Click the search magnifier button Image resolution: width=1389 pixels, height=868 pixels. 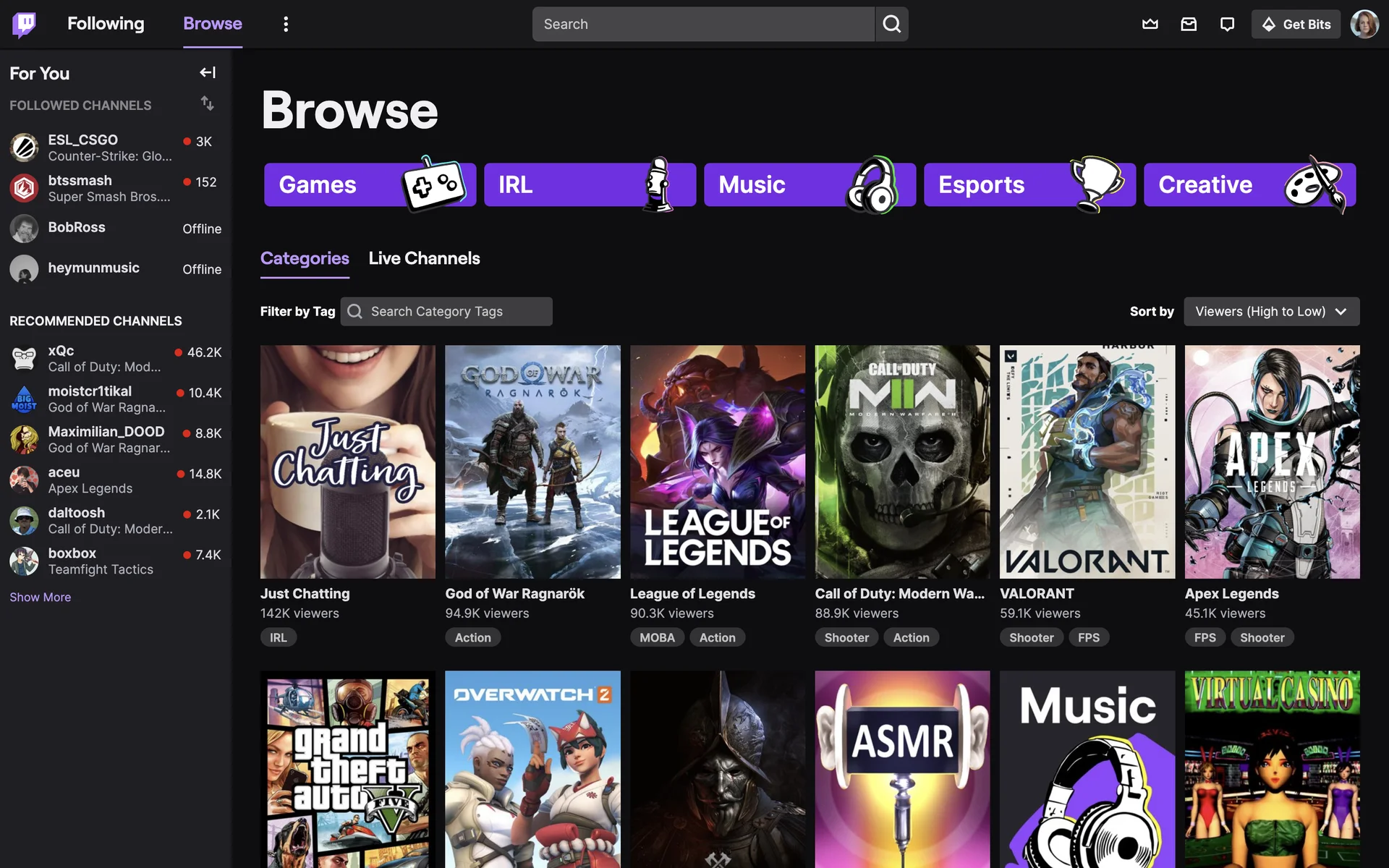coord(891,24)
